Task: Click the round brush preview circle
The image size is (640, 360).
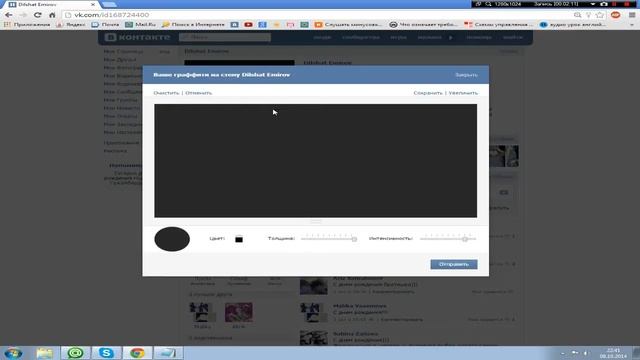Action: 172,239
